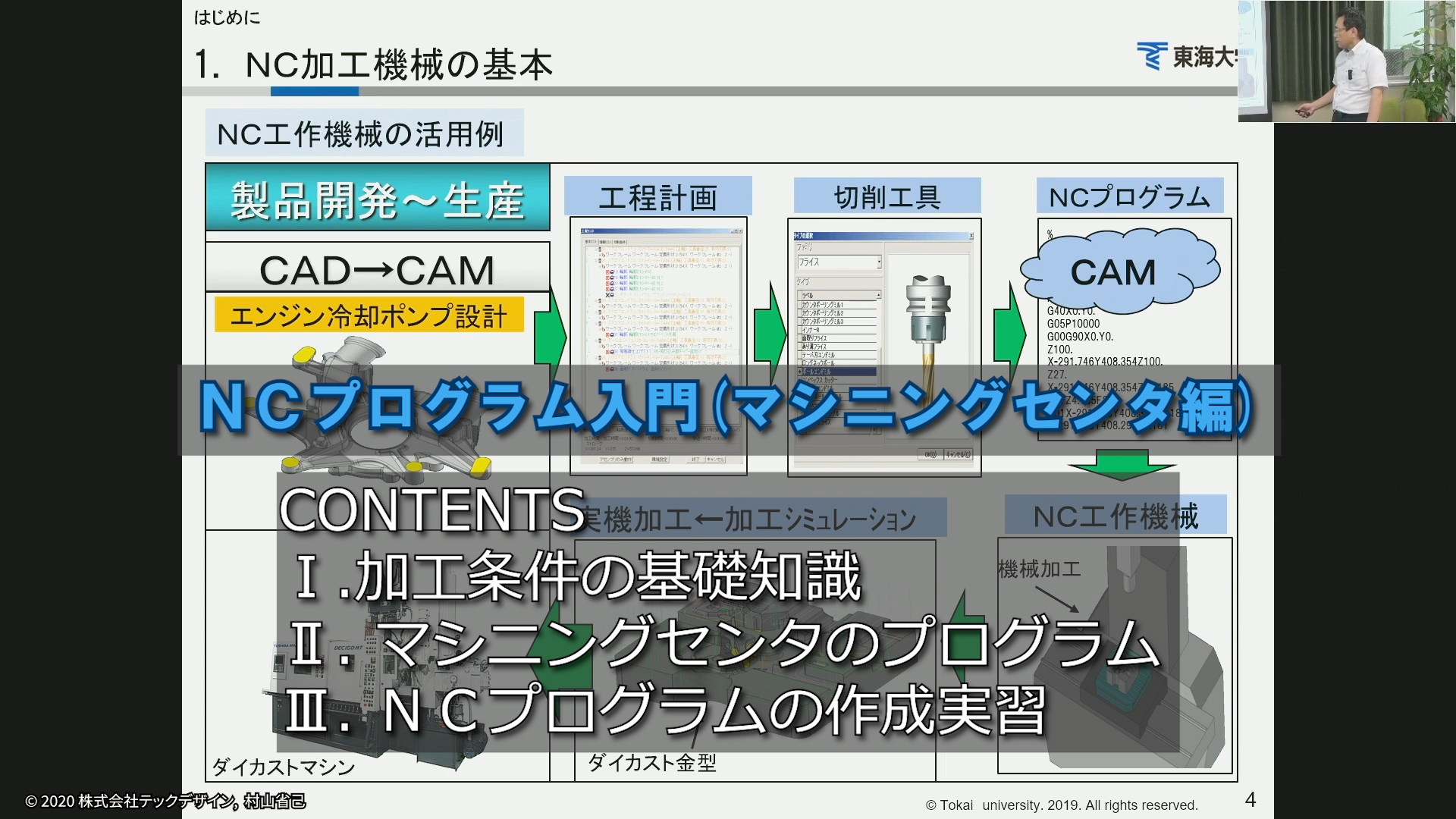Image resolution: width=1456 pixels, height=819 pixels.
Task: Click the Tokai University logo
Action: coord(1187,57)
